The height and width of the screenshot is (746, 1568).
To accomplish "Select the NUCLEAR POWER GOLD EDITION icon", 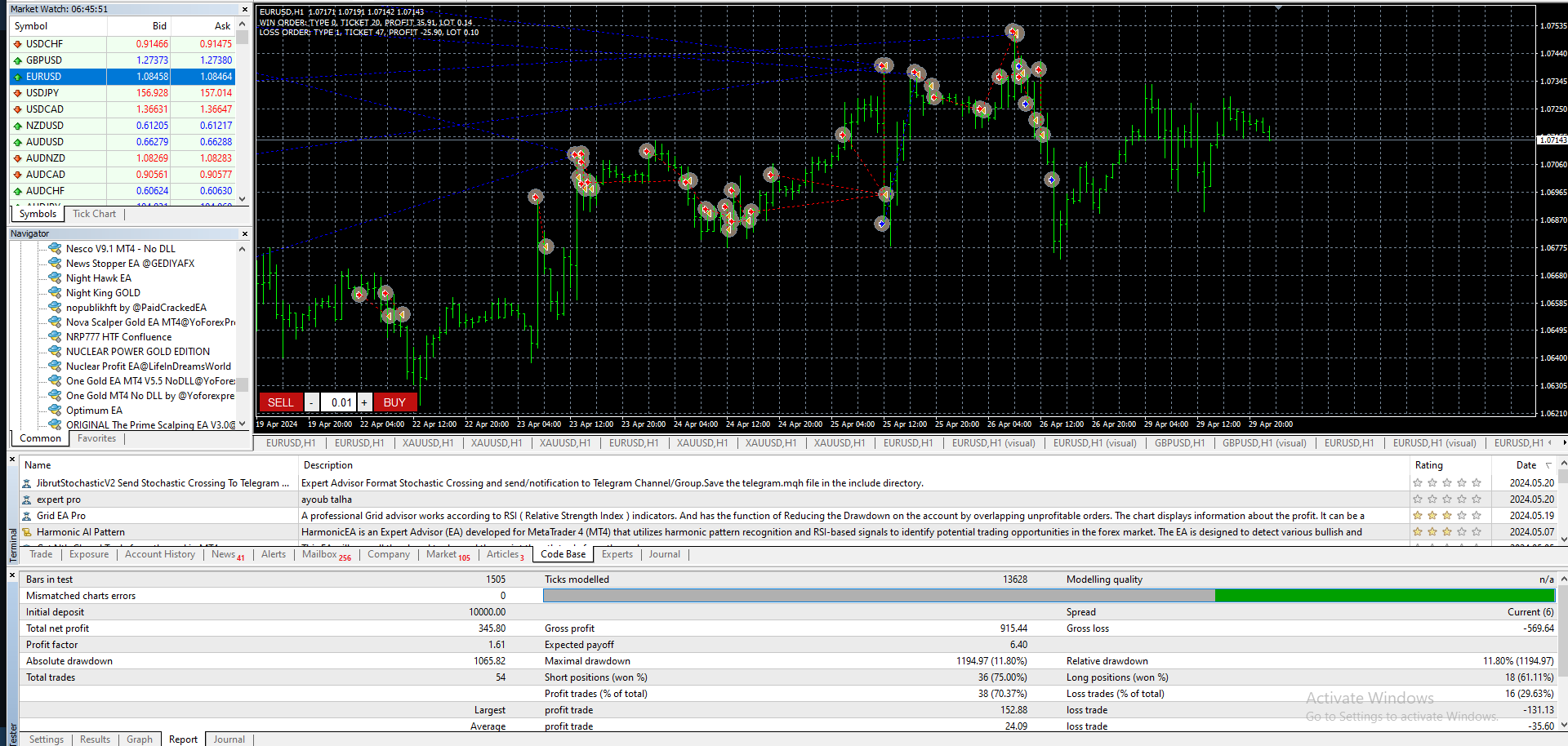I will point(55,351).
